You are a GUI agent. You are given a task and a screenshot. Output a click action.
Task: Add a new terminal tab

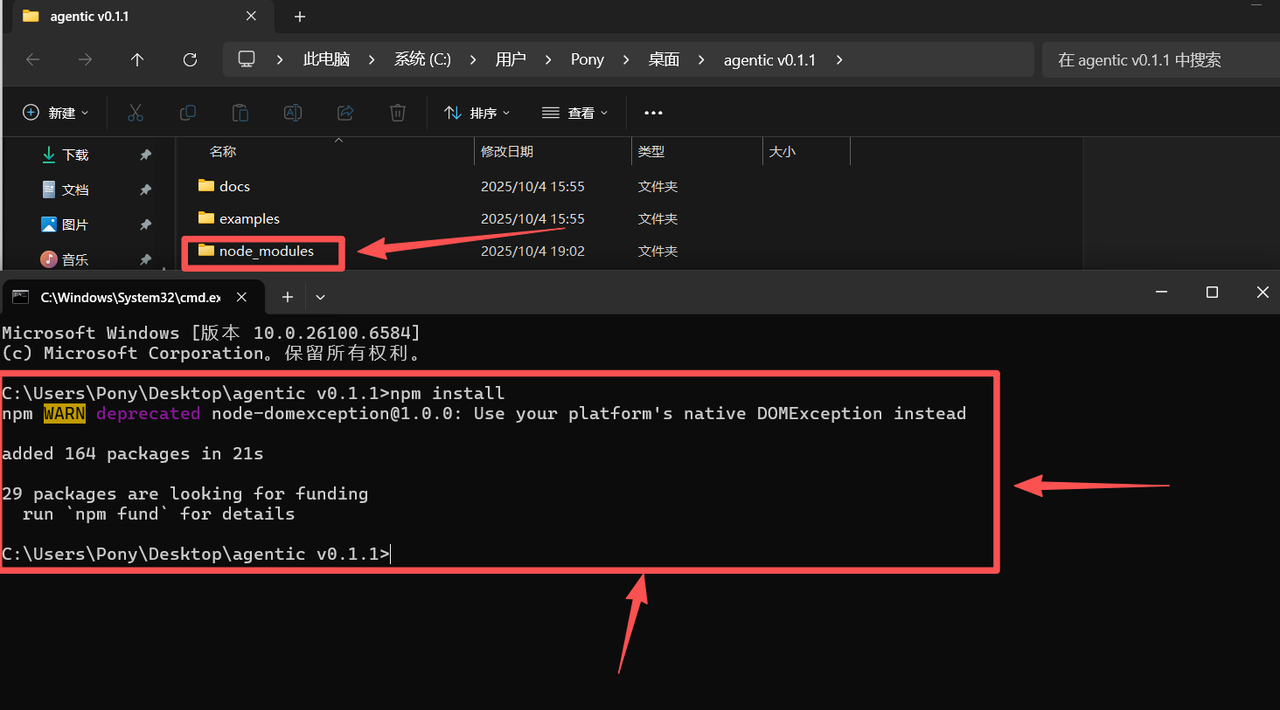(287, 297)
